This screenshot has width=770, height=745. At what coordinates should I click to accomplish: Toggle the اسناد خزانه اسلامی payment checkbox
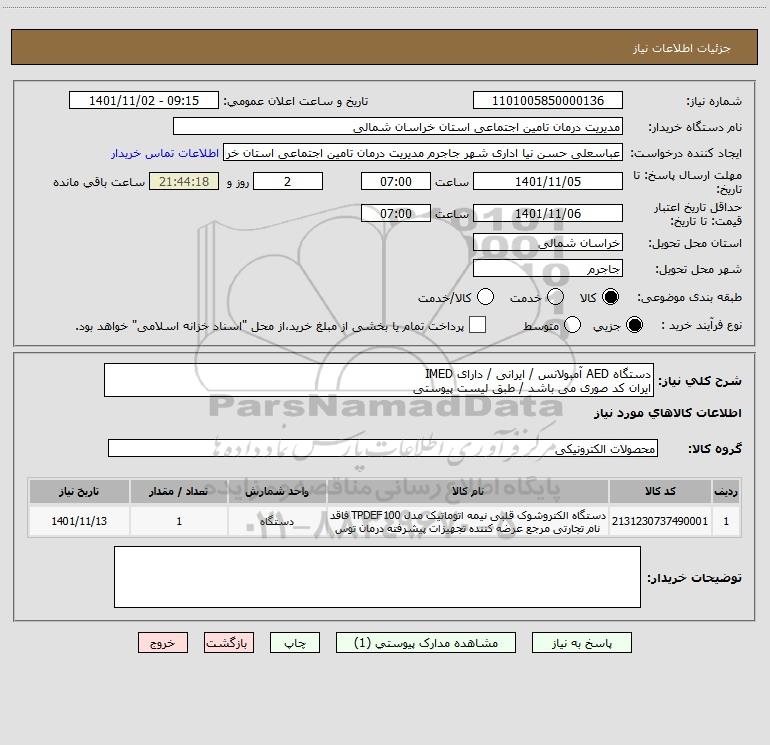[x=477, y=325]
